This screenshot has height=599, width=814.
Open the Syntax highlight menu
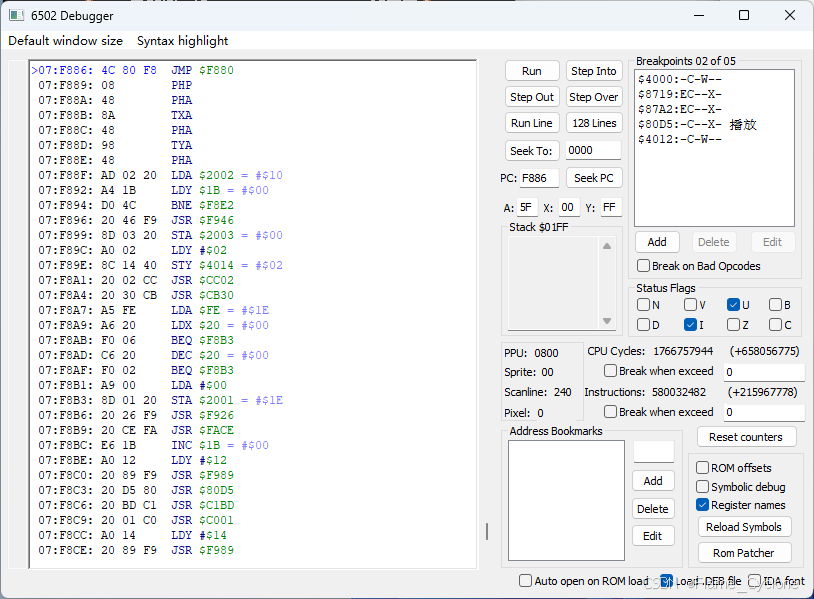point(182,40)
